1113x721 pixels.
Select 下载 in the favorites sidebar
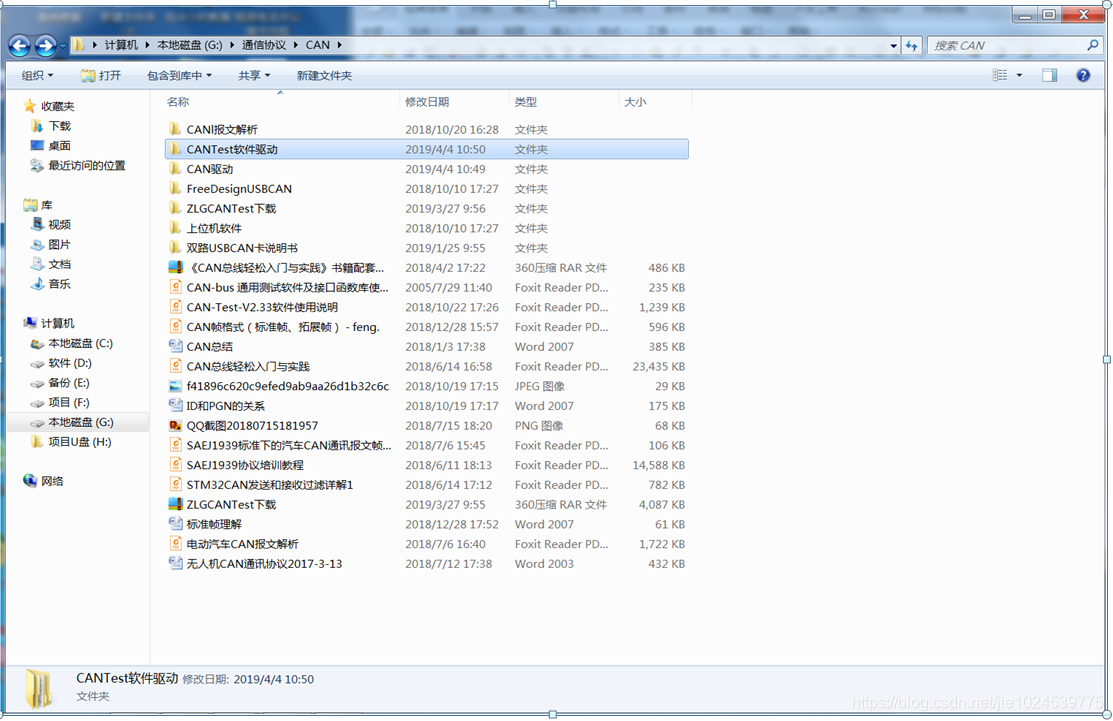pyautogui.click(x=60, y=126)
